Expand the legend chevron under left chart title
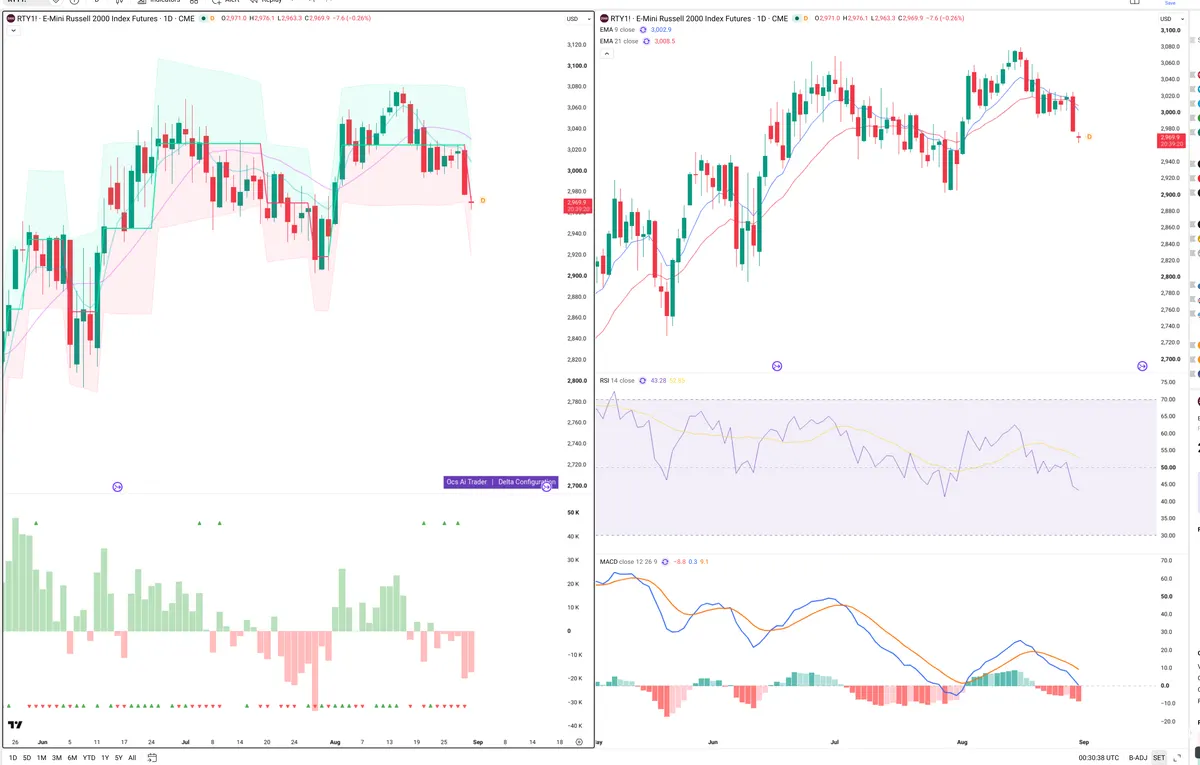Image resolution: width=1200 pixels, height=765 pixels. [x=12, y=31]
